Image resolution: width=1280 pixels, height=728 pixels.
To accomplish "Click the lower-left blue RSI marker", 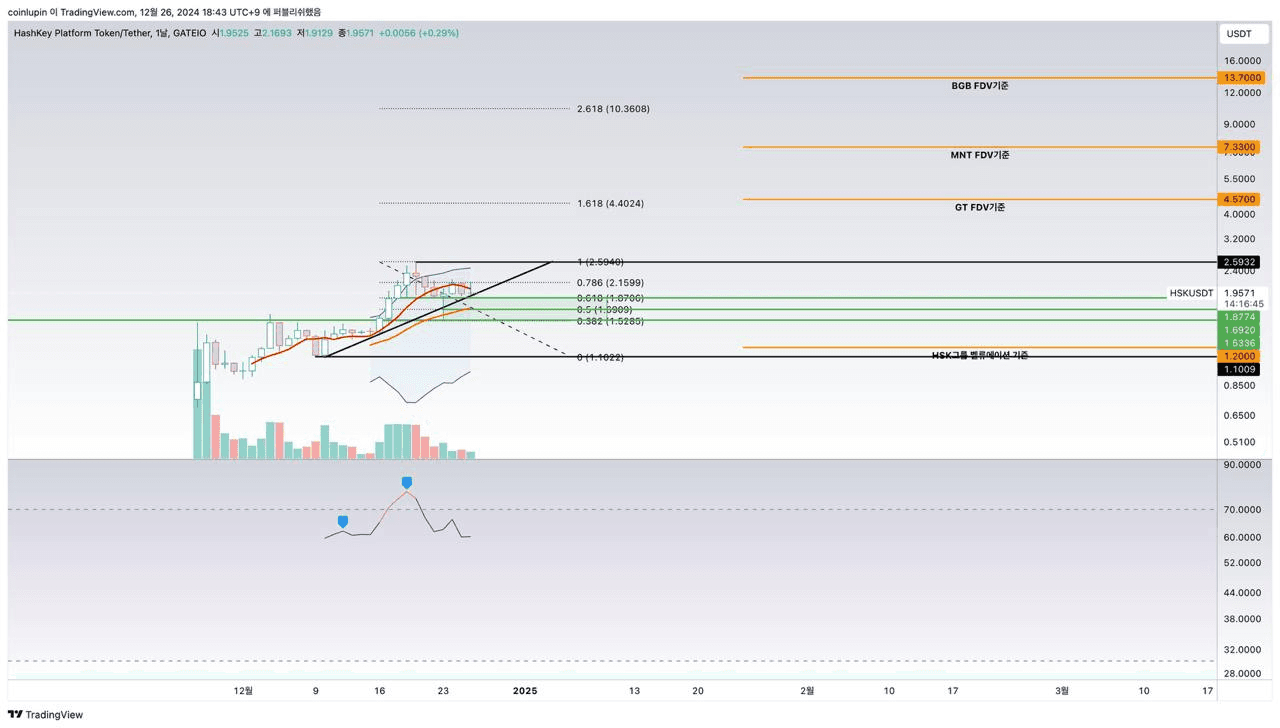I will (x=343, y=521).
